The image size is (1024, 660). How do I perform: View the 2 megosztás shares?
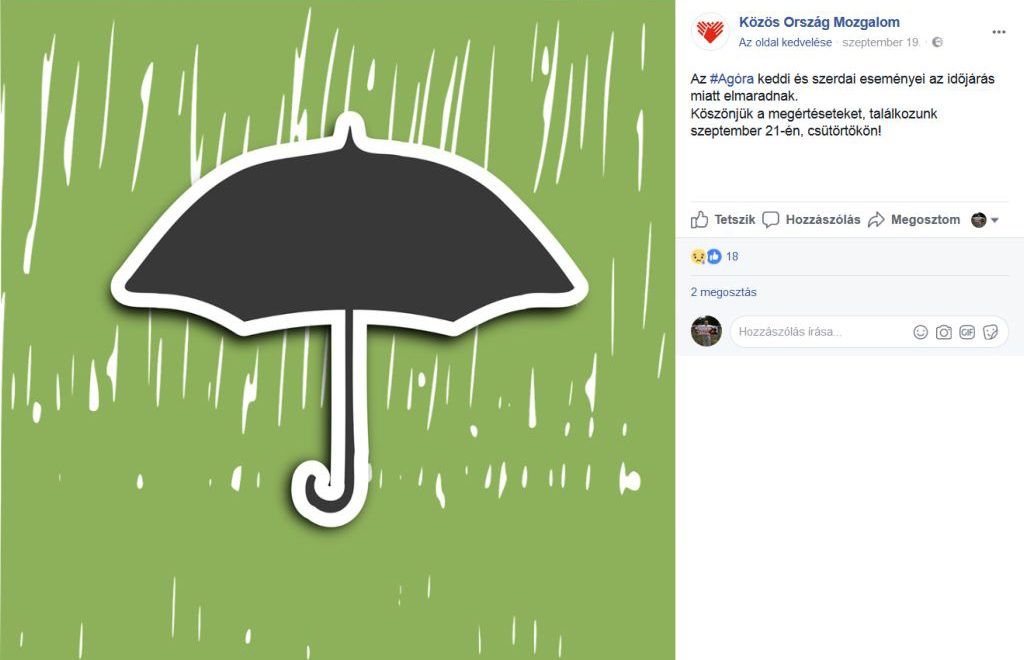[724, 292]
